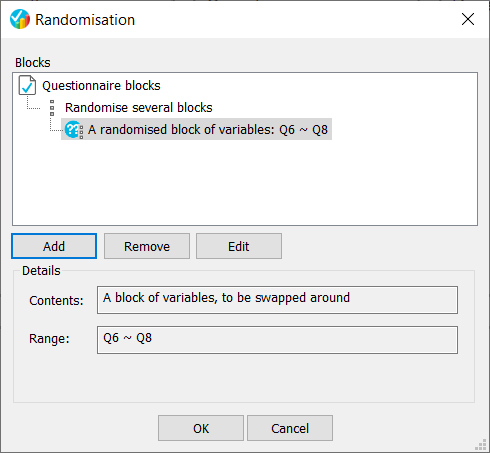The width and height of the screenshot is (490, 453).
Task: Click the randomised block question-mark icon
Action: [x=74, y=129]
